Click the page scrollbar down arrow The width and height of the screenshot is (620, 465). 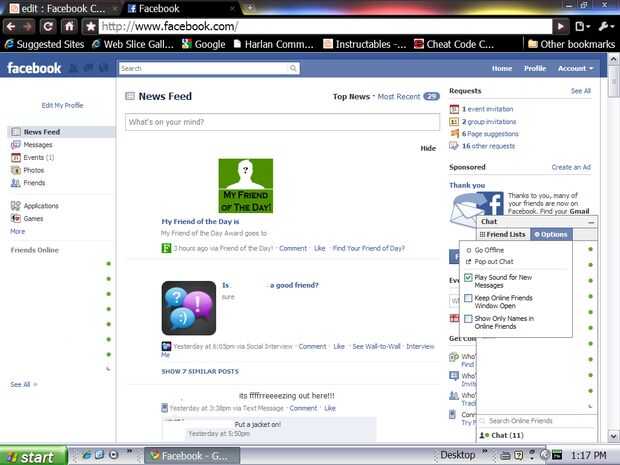613,436
